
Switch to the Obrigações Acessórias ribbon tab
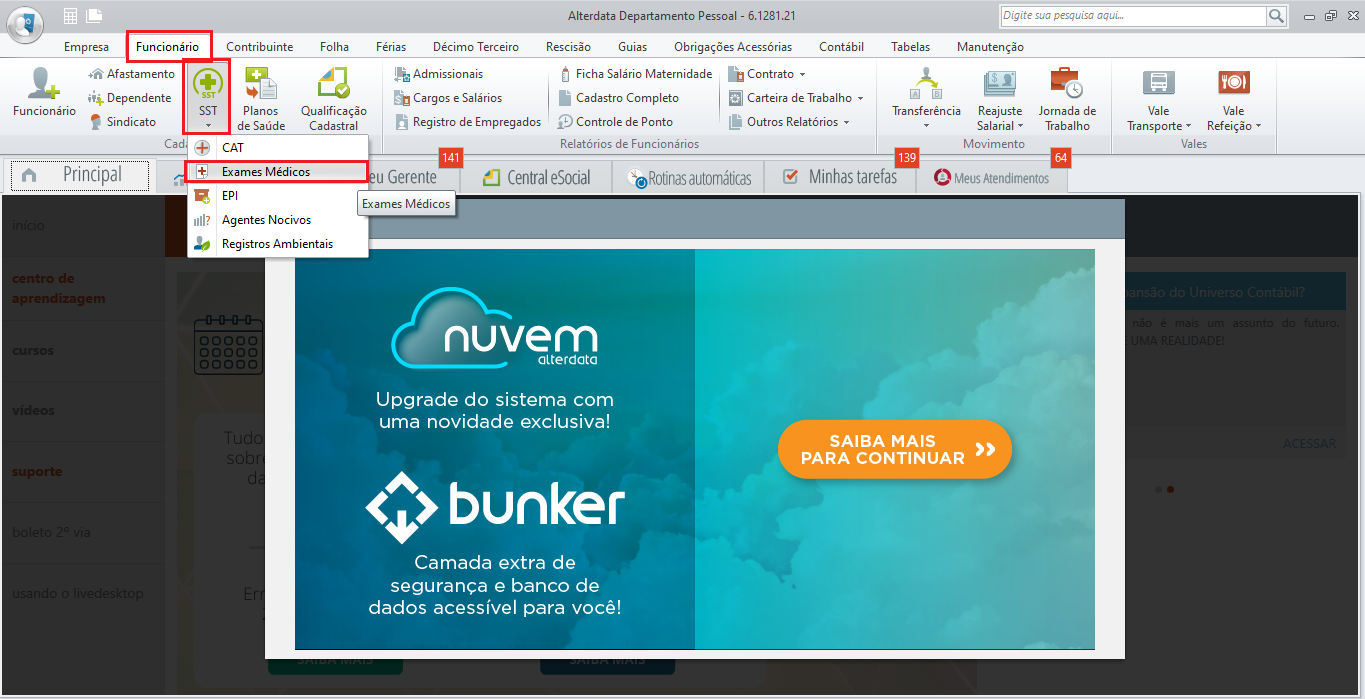point(733,47)
